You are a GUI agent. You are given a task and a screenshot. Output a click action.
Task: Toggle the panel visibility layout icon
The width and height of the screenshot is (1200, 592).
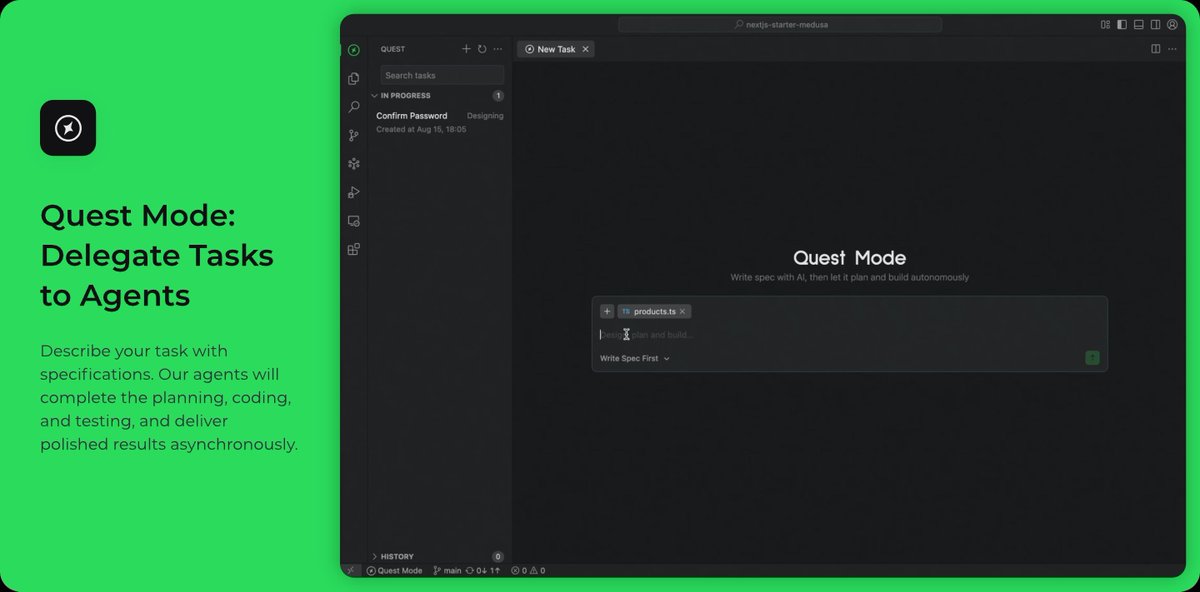click(x=1138, y=24)
